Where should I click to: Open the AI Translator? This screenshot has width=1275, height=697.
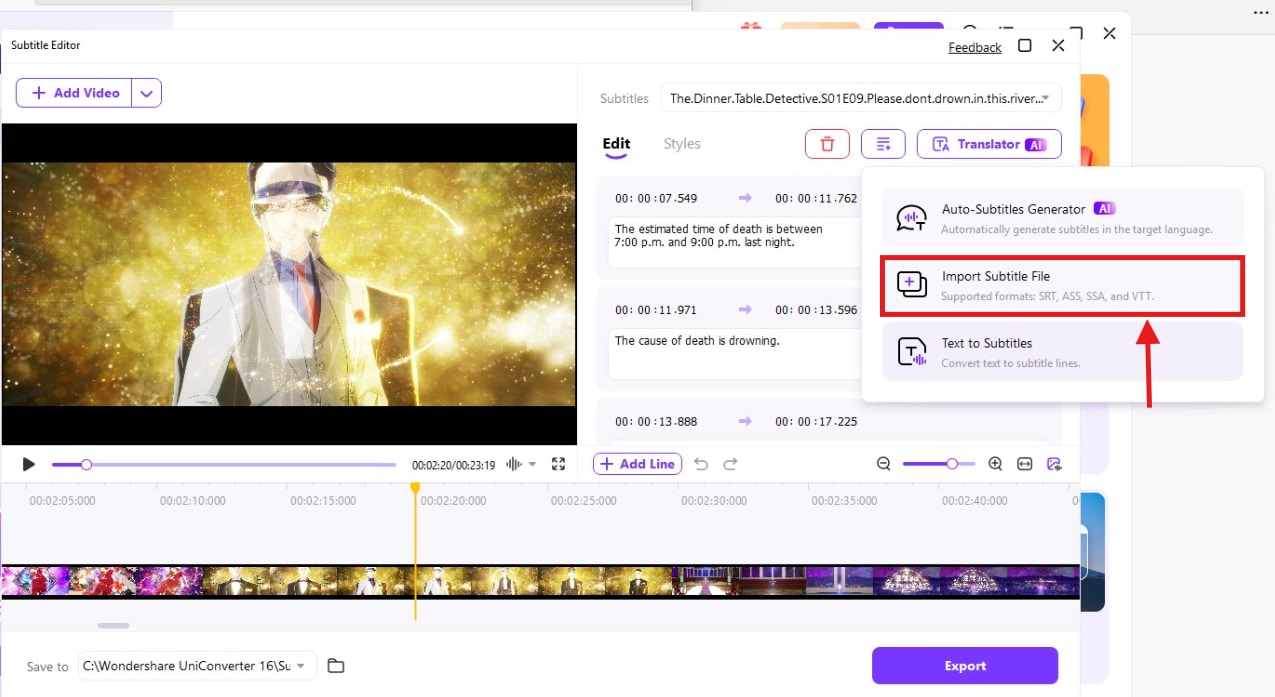coord(989,144)
